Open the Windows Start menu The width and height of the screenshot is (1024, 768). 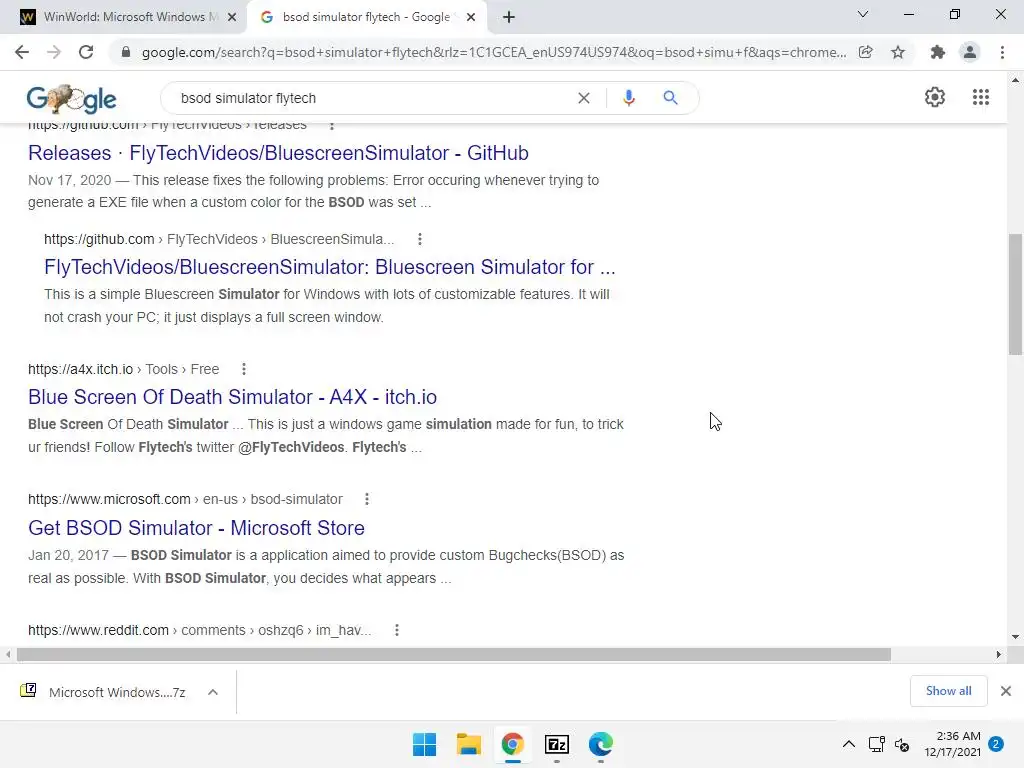click(x=424, y=744)
